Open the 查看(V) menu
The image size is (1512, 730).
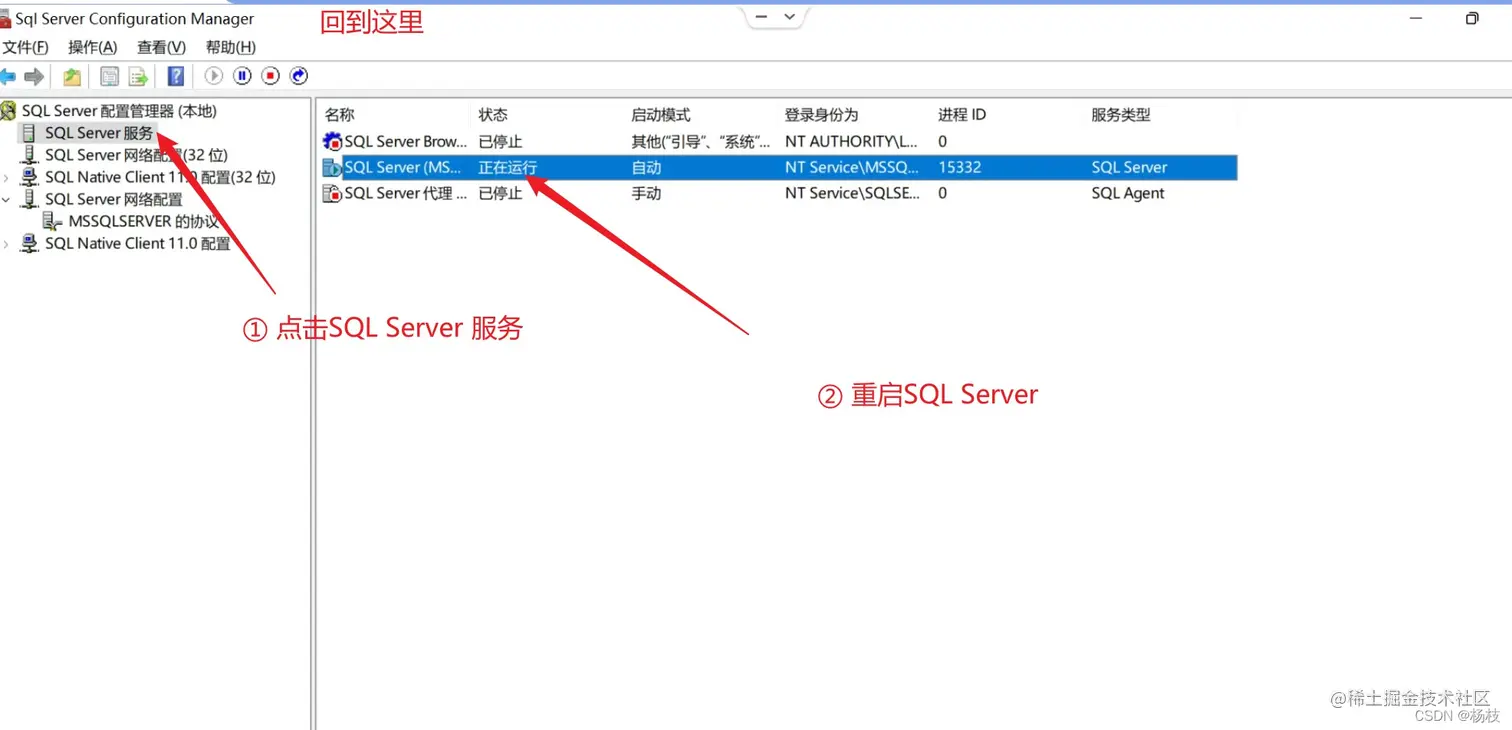[x=161, y=47]
